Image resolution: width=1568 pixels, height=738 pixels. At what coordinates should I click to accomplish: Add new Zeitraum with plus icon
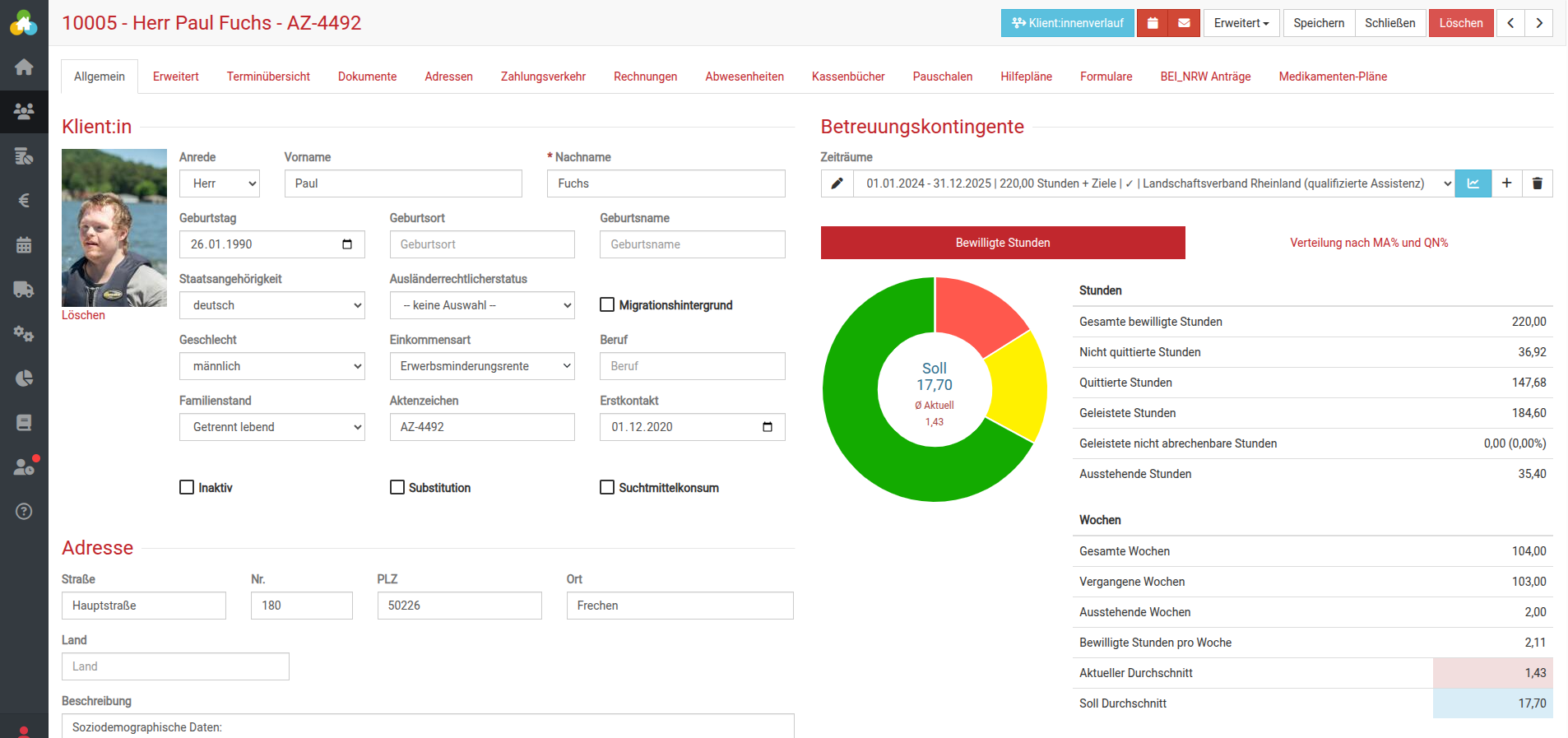1506,183
